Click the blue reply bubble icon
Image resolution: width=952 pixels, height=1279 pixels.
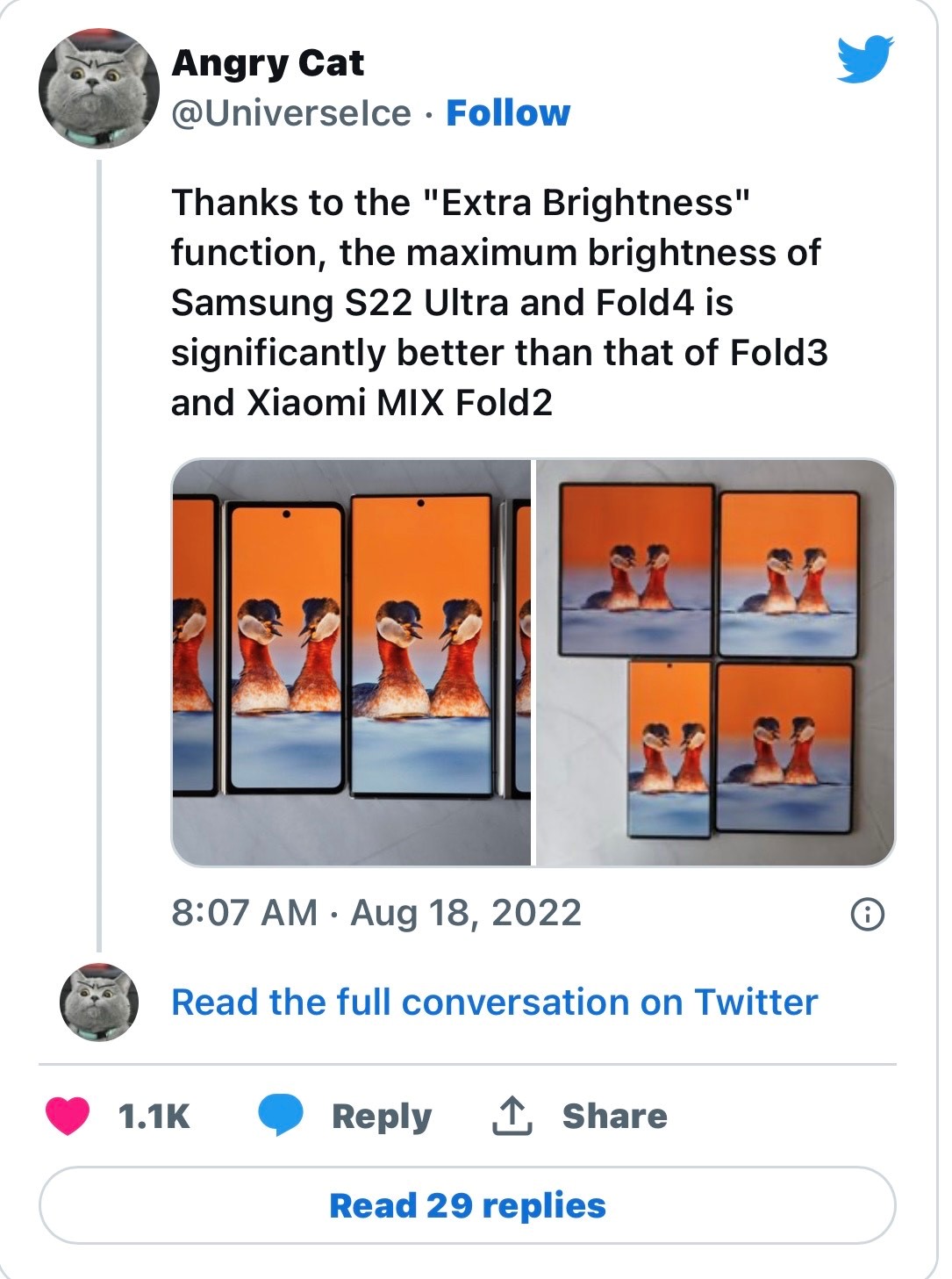click(x=280, y=1116)
